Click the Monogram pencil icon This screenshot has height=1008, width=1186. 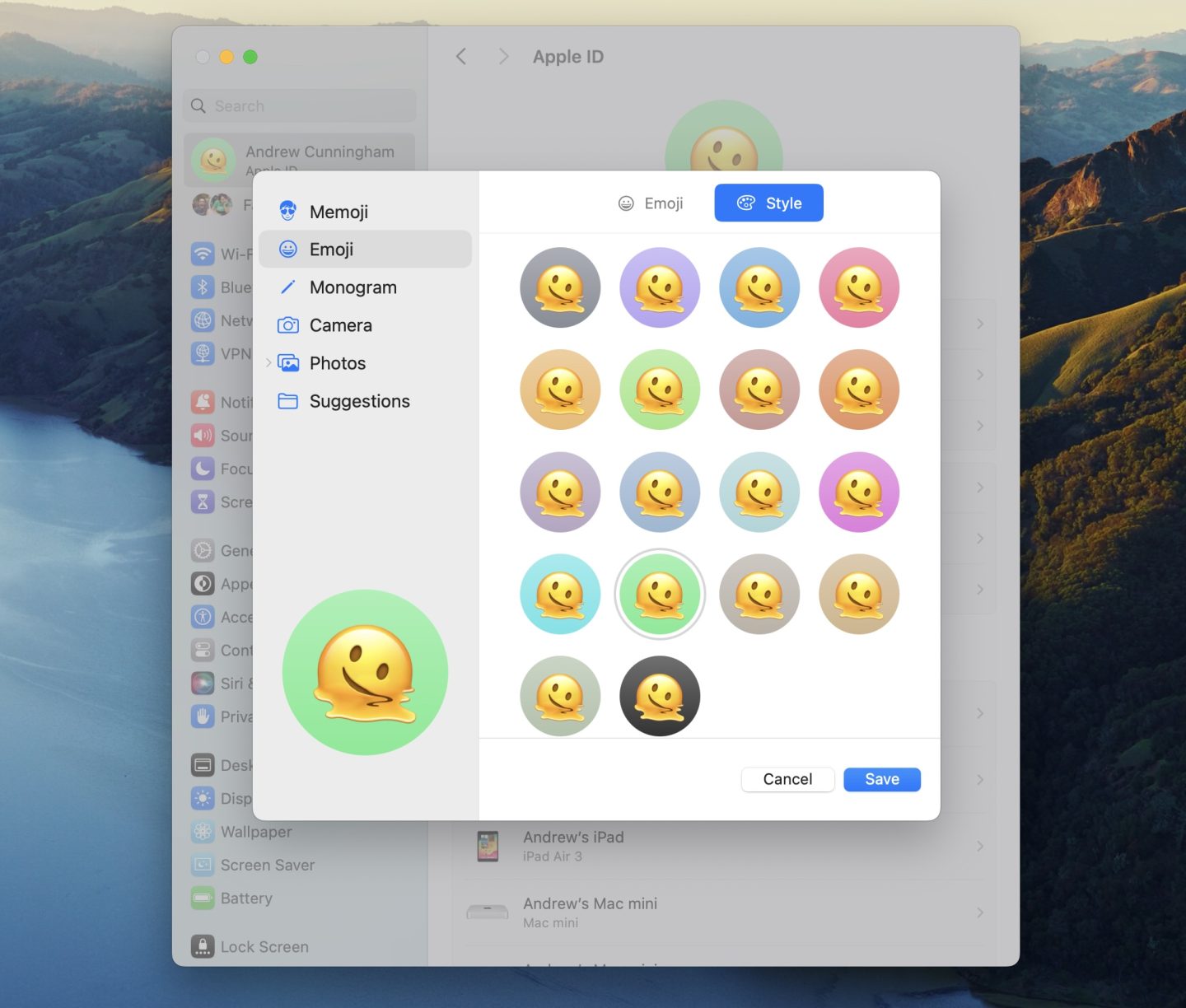[287, 287]
